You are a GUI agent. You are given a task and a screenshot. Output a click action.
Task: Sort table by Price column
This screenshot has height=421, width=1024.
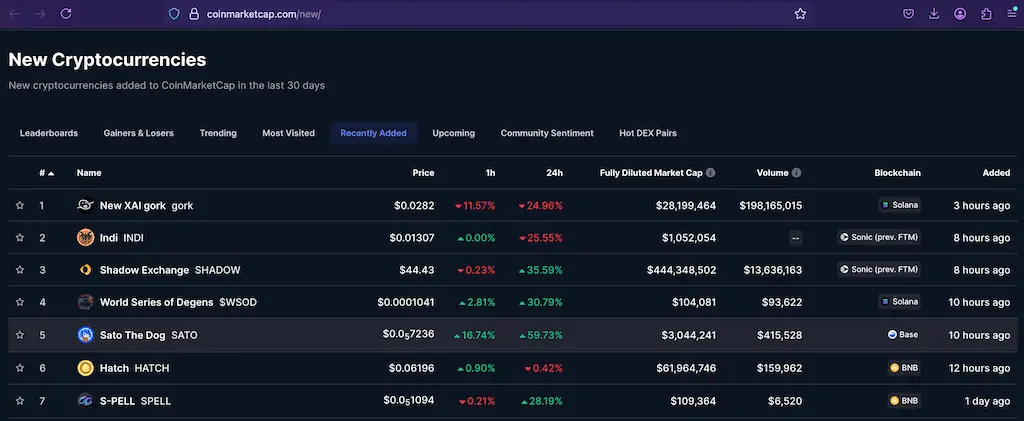(423, 173)
